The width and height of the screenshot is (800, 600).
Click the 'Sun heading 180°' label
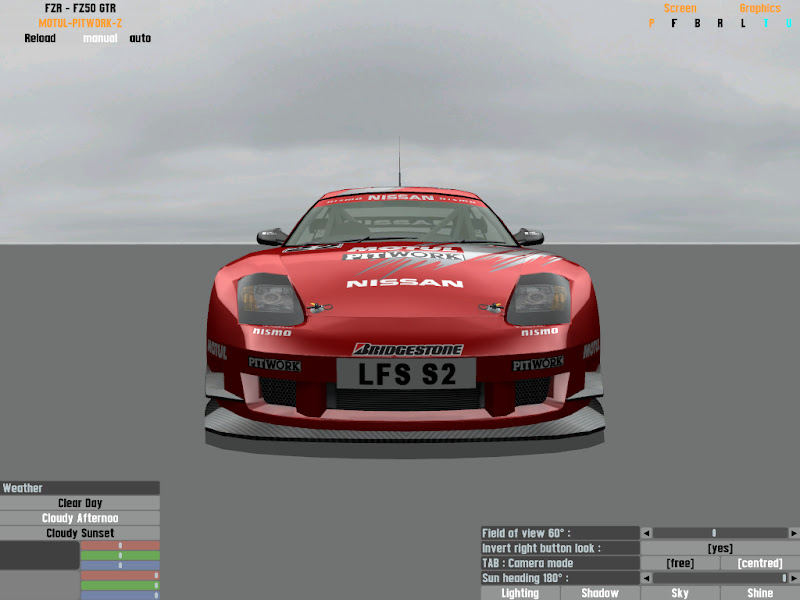click(560, 578)
